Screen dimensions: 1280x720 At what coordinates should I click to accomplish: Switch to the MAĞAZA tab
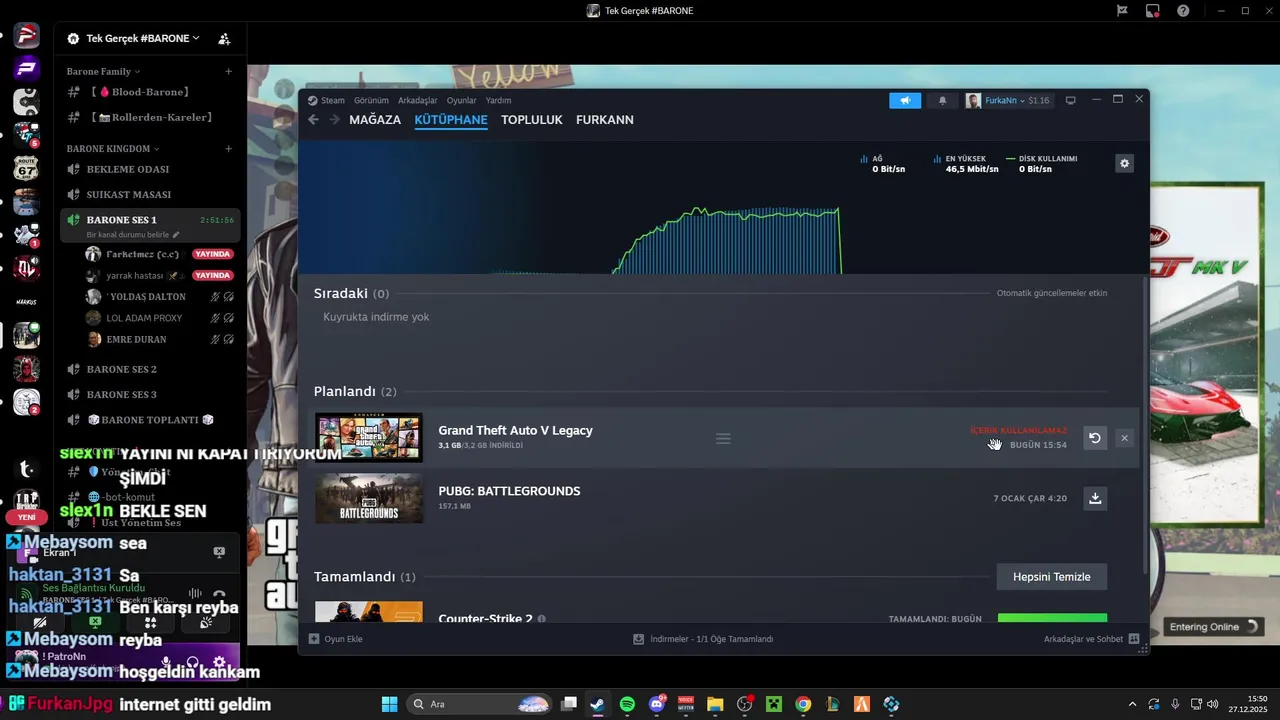[375, 120]
